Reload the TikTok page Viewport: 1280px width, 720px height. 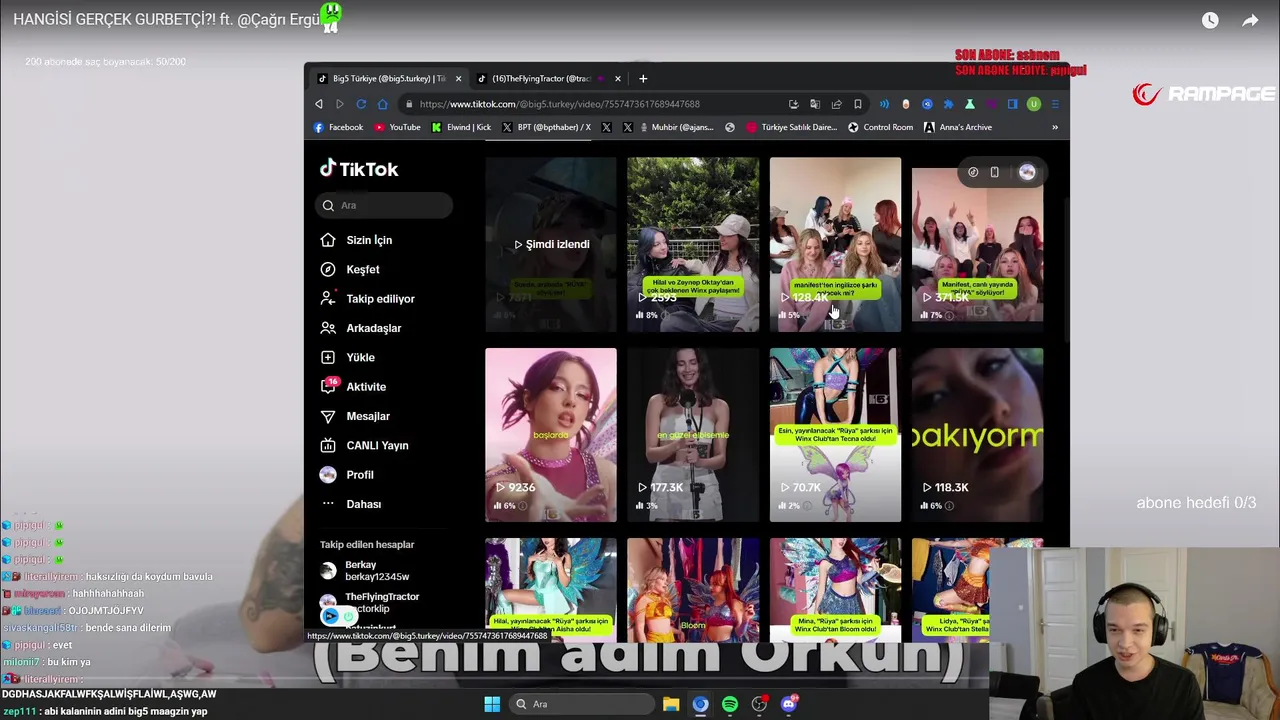[x=361, y=104]
